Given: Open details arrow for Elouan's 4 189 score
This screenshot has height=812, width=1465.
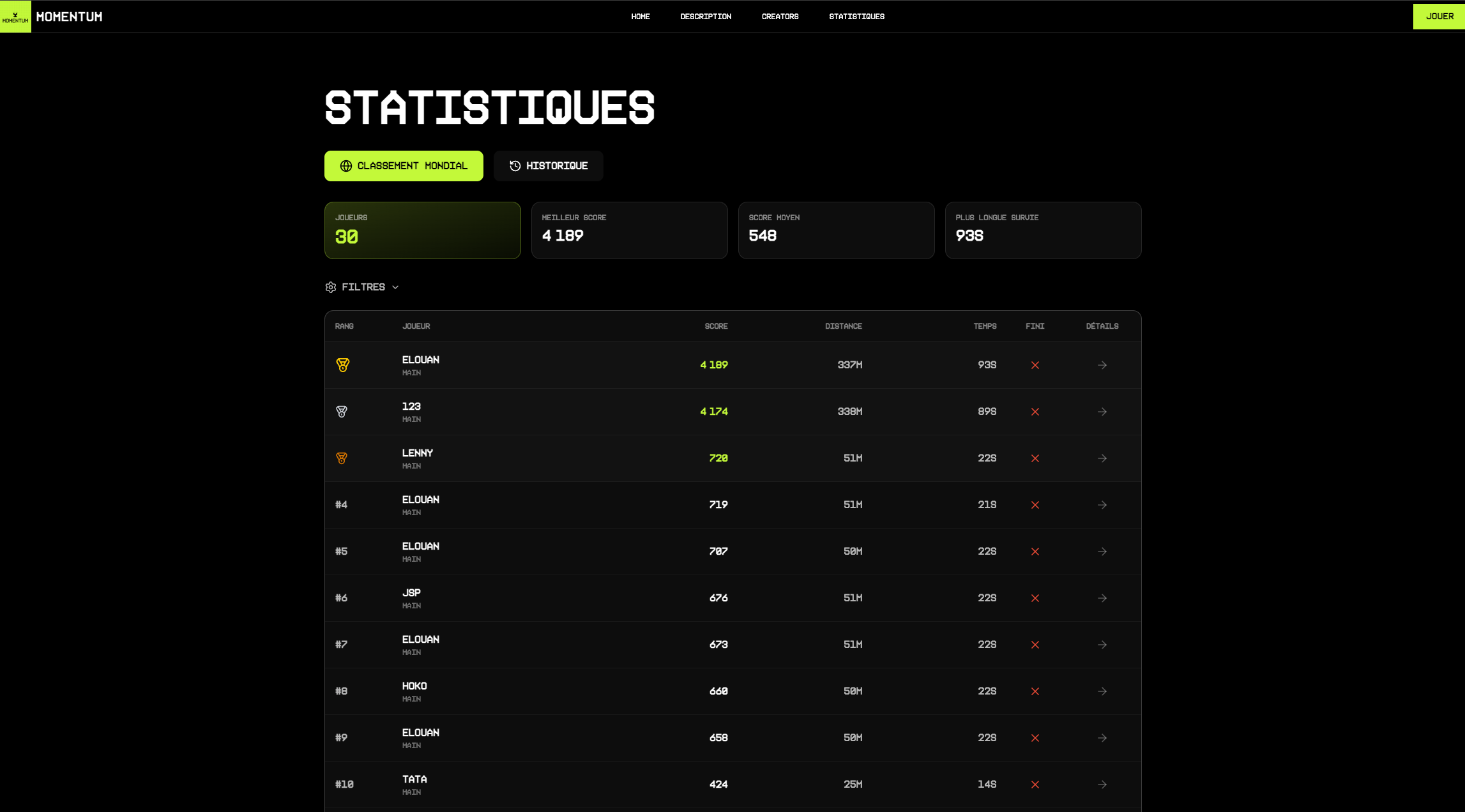Looking at the screenshot, I should 1102,365.
